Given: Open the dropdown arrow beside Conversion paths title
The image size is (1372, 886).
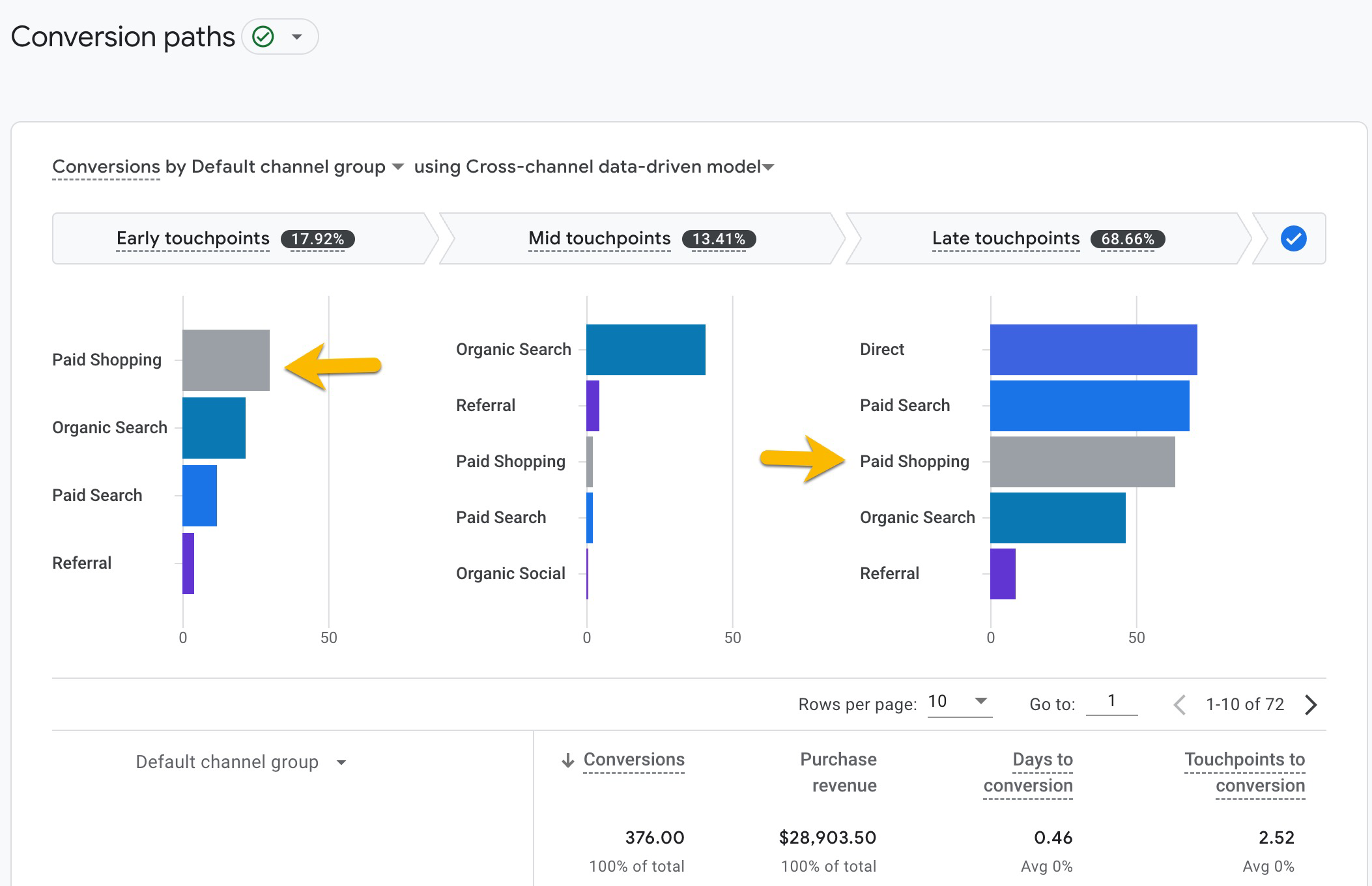Looking at the screenshot, I should pos(297,36).
